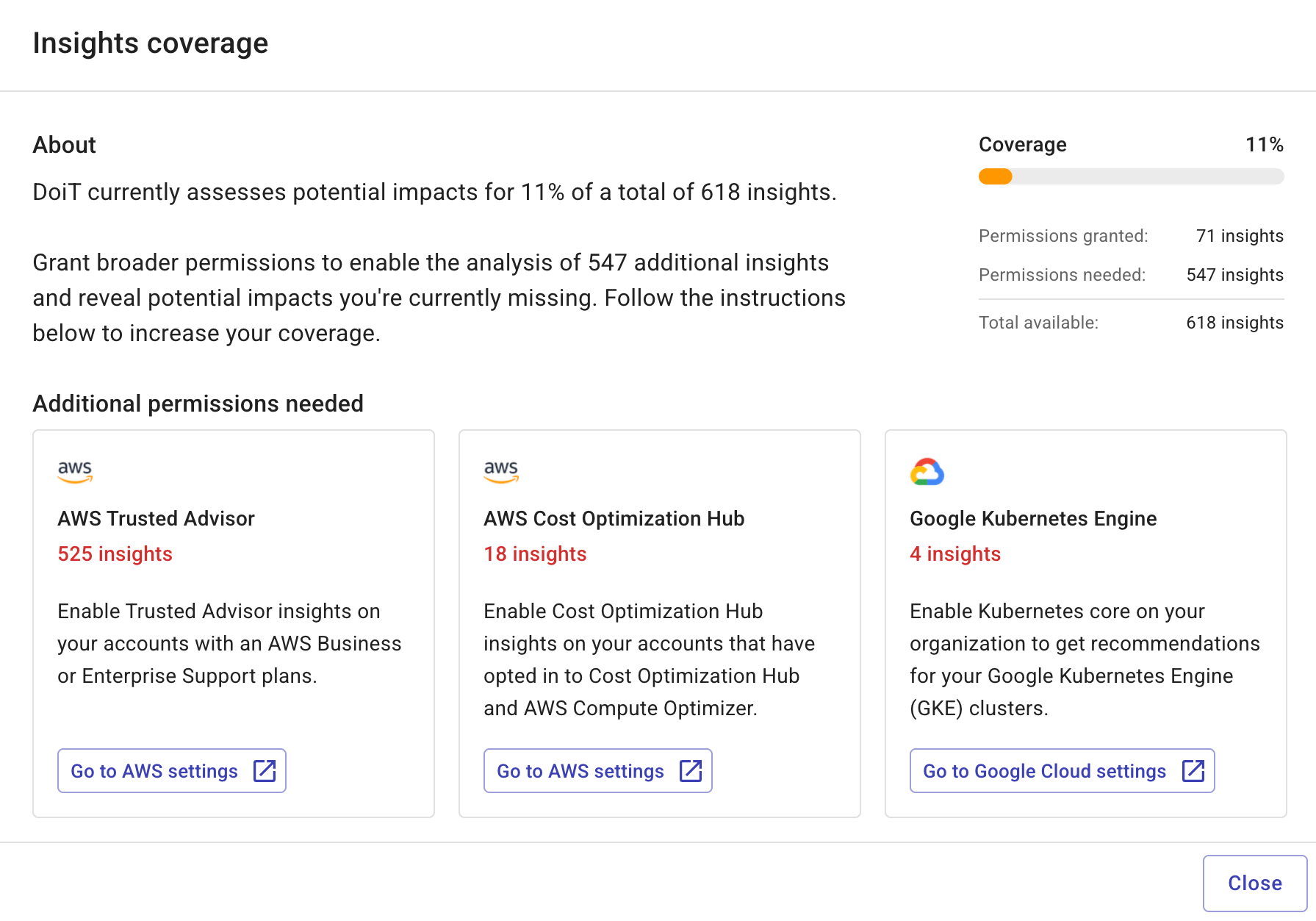This screenshot has height=921, width=1316.
Task: Click AWS logo on Trusted Advisor card
Action: 75,472
